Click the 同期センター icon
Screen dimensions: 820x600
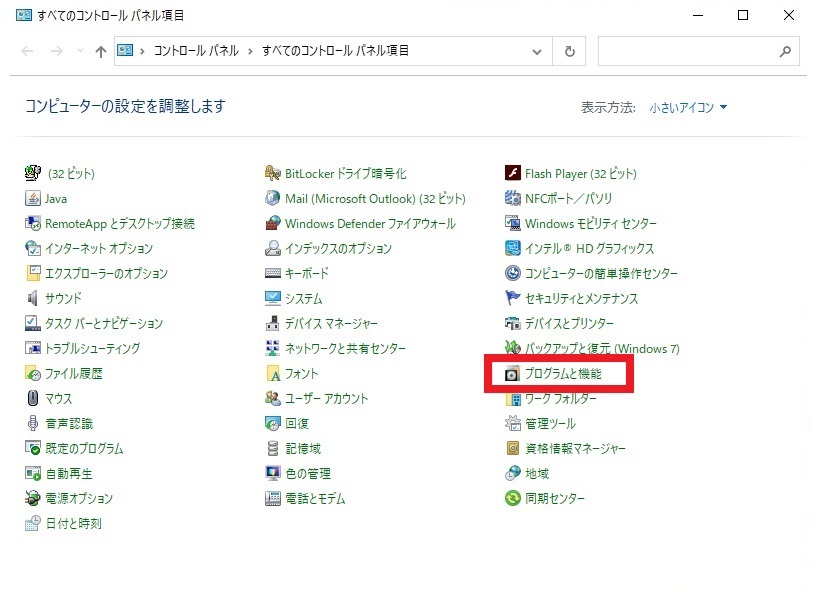513,499
